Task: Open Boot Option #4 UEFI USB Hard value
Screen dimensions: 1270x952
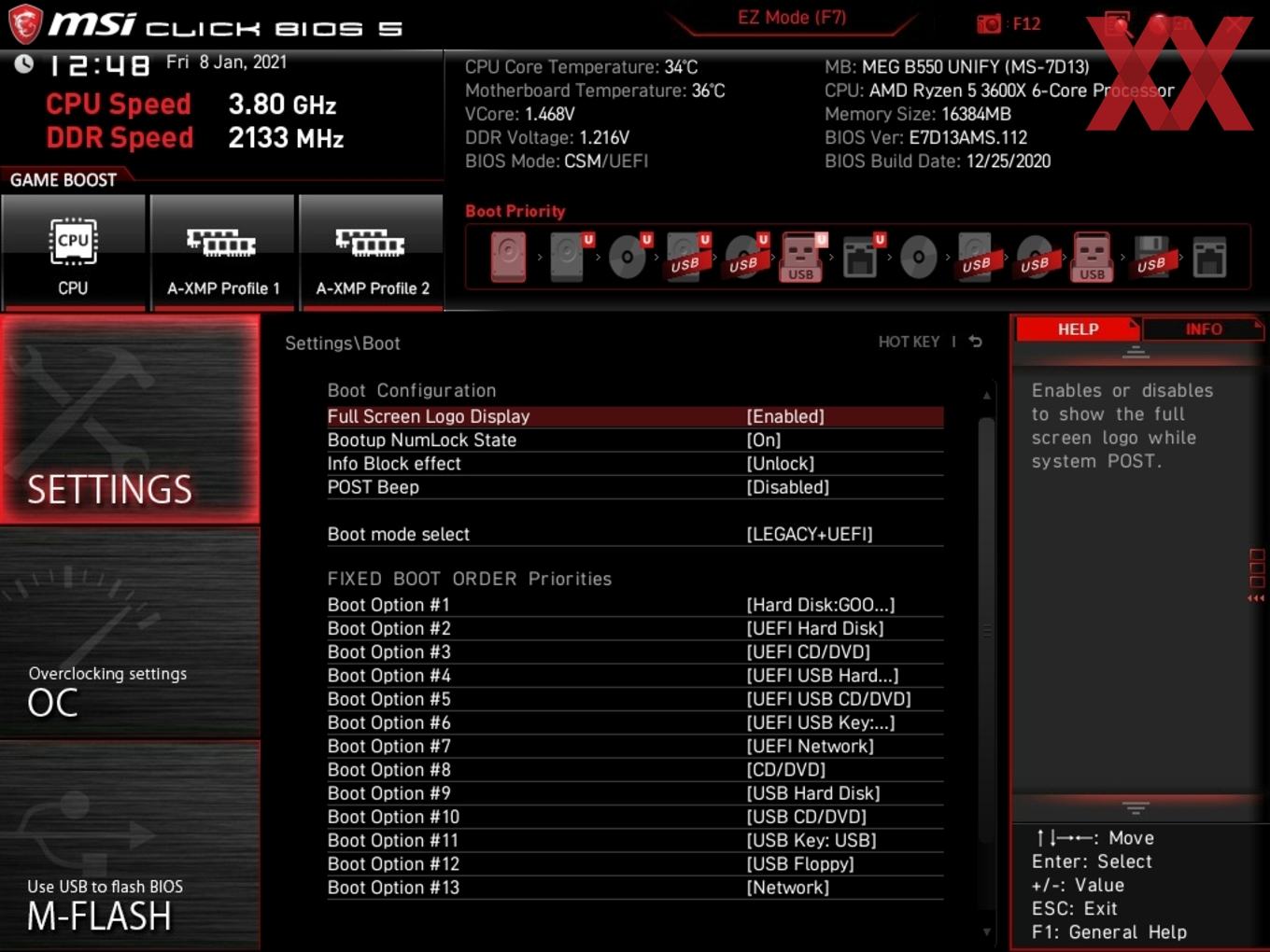Action: [823, 676]
